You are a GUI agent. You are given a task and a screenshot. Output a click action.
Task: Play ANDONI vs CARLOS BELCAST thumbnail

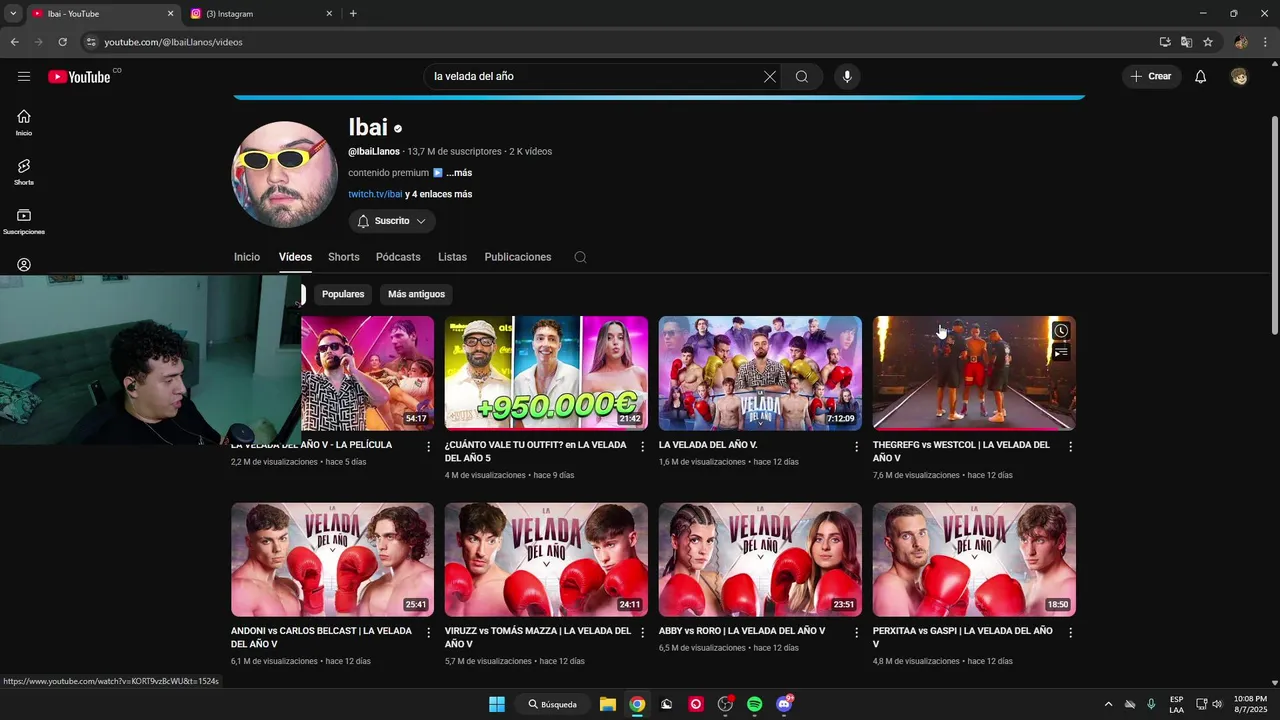(x=332, y=559)
